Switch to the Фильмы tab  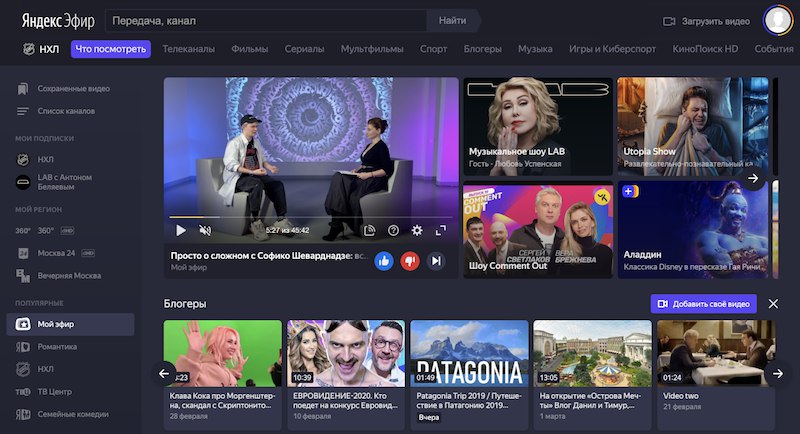(x=249, y=49)
